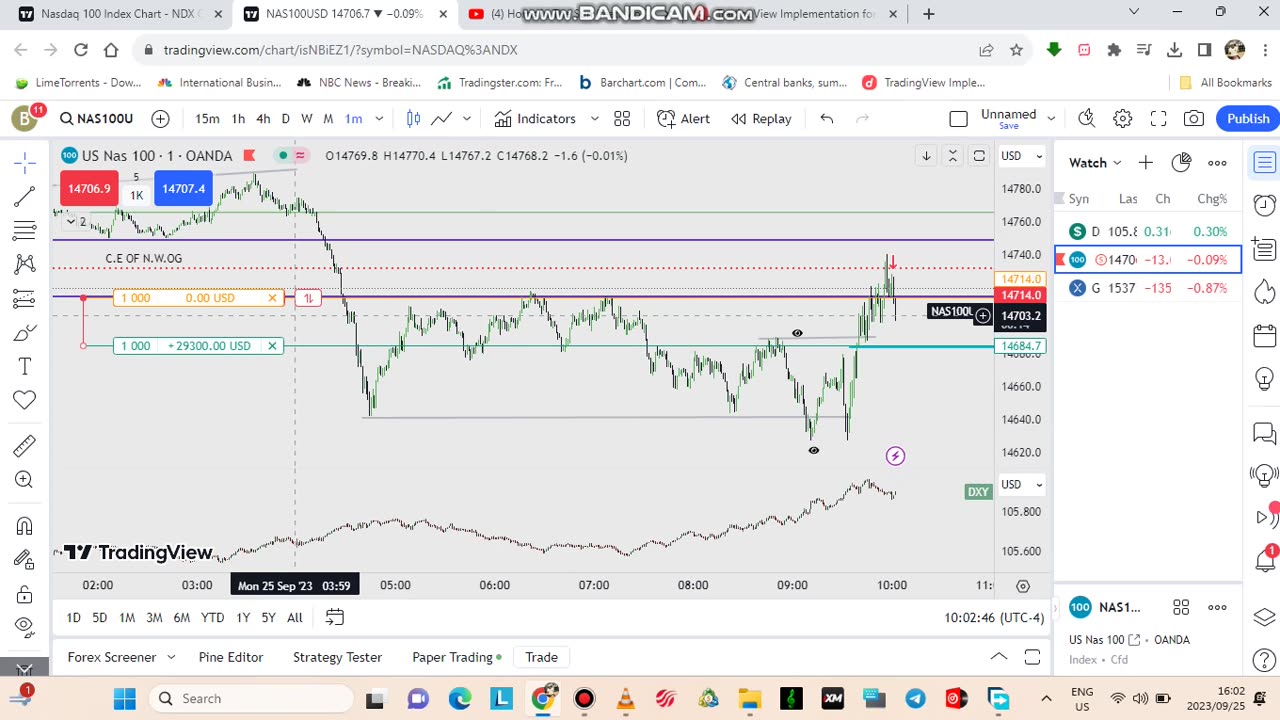Undo the last chart action
Screen dimensions: 1280x720
tap(826, 118)
